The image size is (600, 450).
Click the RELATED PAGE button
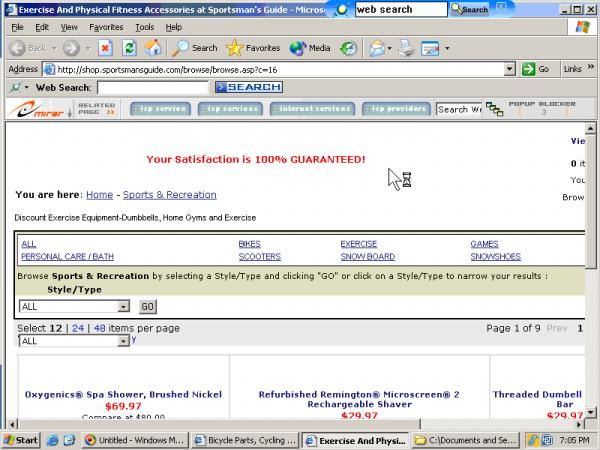tap(96, 109)
